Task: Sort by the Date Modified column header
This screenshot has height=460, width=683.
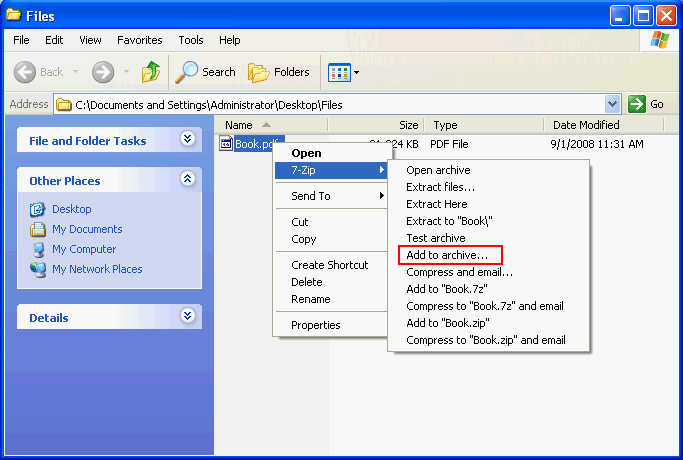Action: [x=604, y=125]
